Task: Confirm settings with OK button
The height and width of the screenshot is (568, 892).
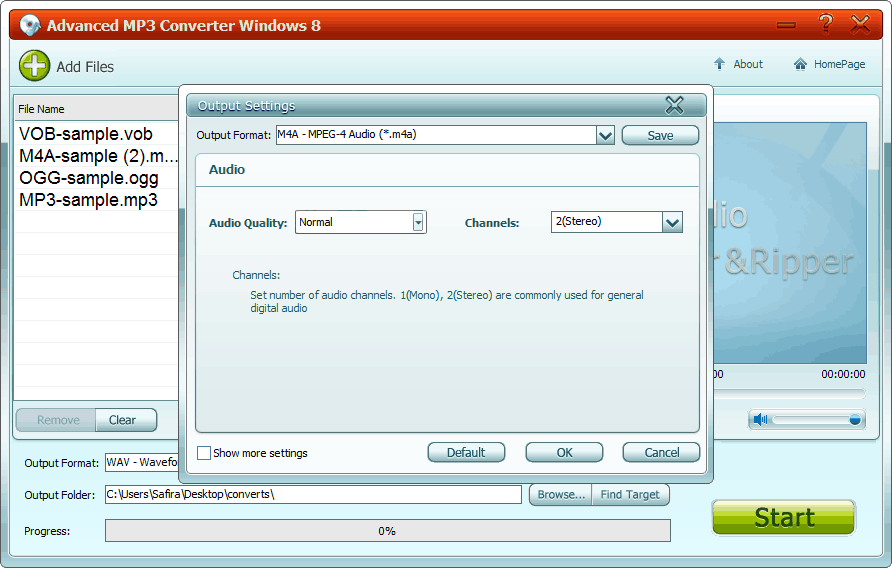Action: pyautogui.click(x=564, y=452)
